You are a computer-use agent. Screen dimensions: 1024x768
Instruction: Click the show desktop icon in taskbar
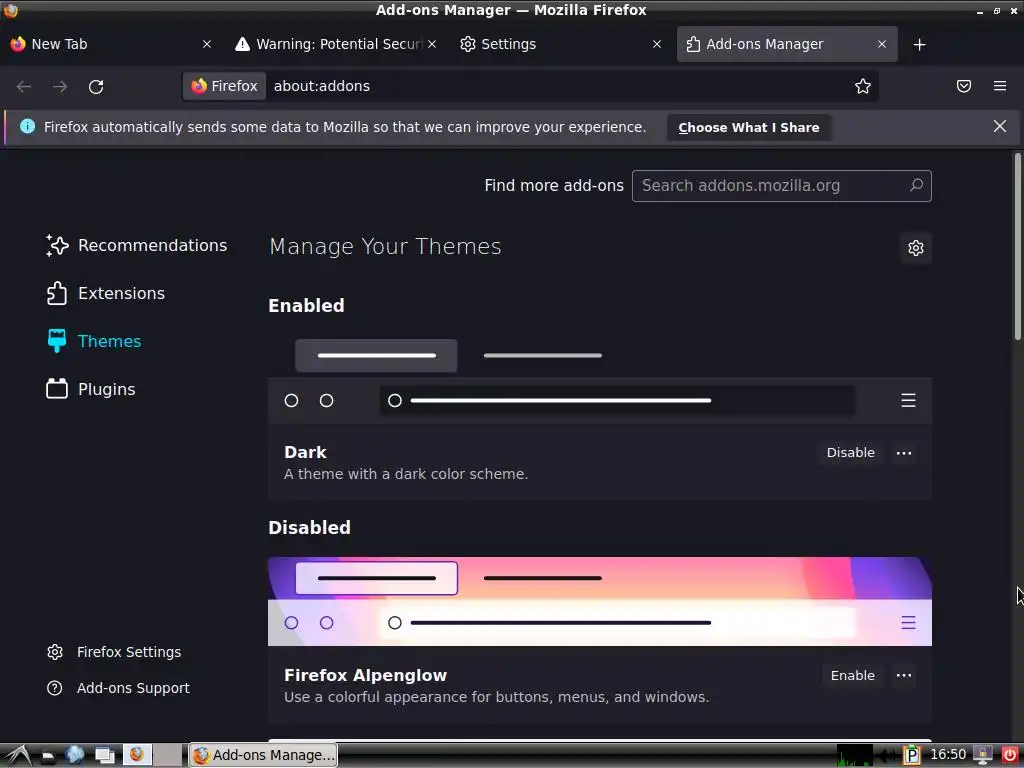[104, 755]
